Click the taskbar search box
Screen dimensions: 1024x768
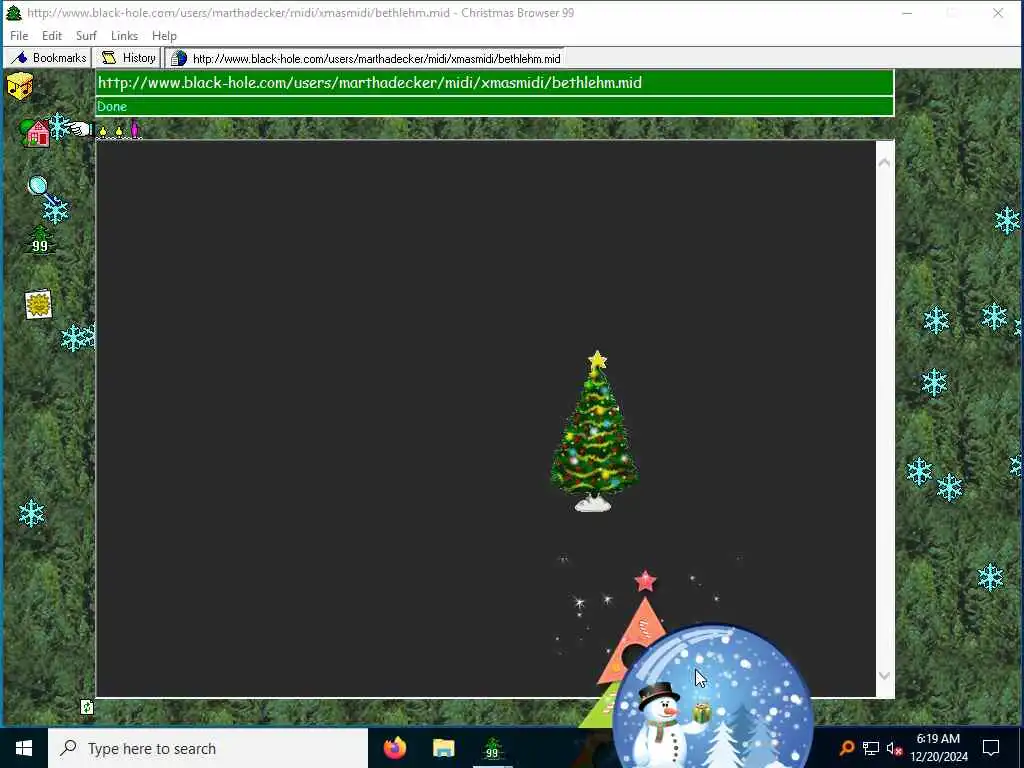[x=208, y=748]
